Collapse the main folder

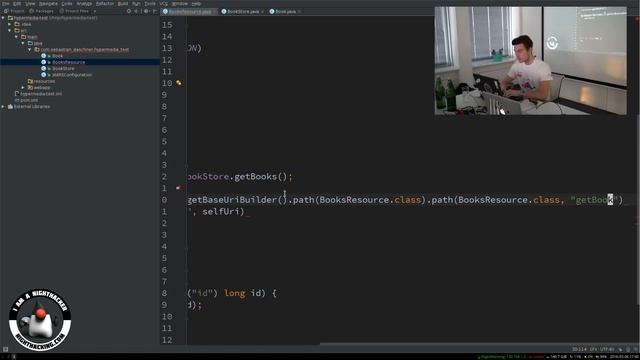pyautogui.click(x=16, y=37)
